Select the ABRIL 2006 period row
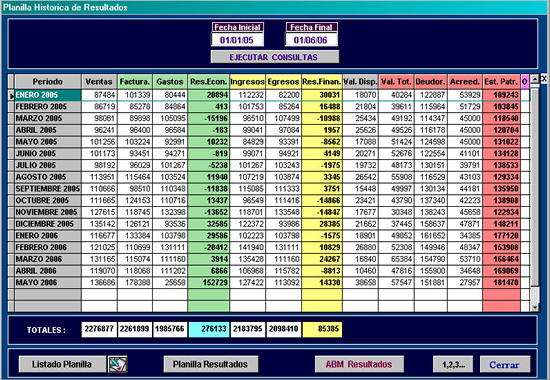The image size is (550, 380). [x=48, y=271]
